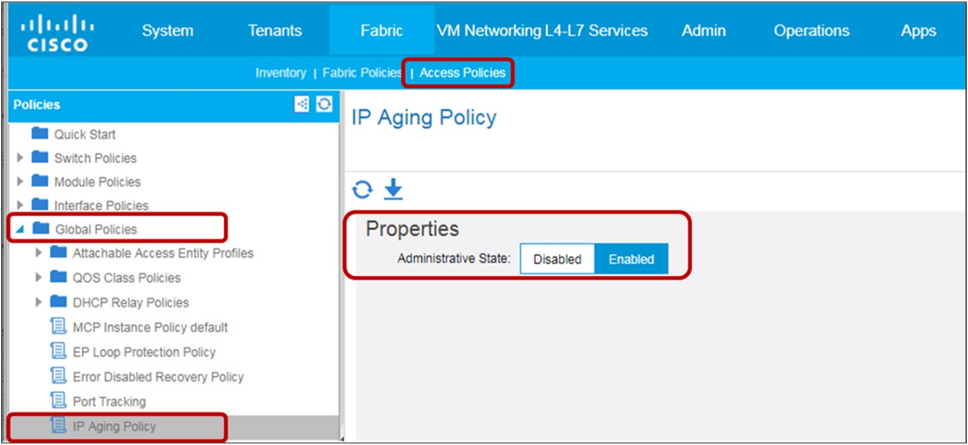Set Administrative State to Enabled
Viewport: 968px width, 445px height.
coord(631,259)
